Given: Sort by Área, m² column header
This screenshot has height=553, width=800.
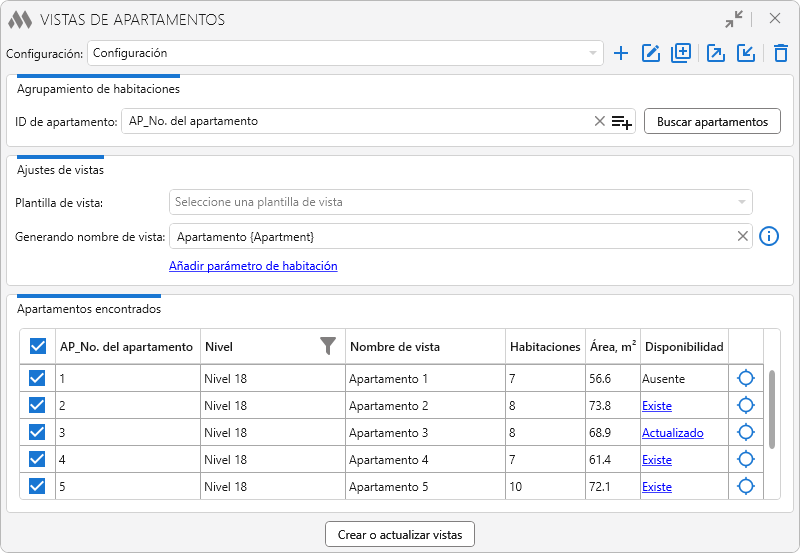Looking at the screenshot, I should tap(613, 347).
